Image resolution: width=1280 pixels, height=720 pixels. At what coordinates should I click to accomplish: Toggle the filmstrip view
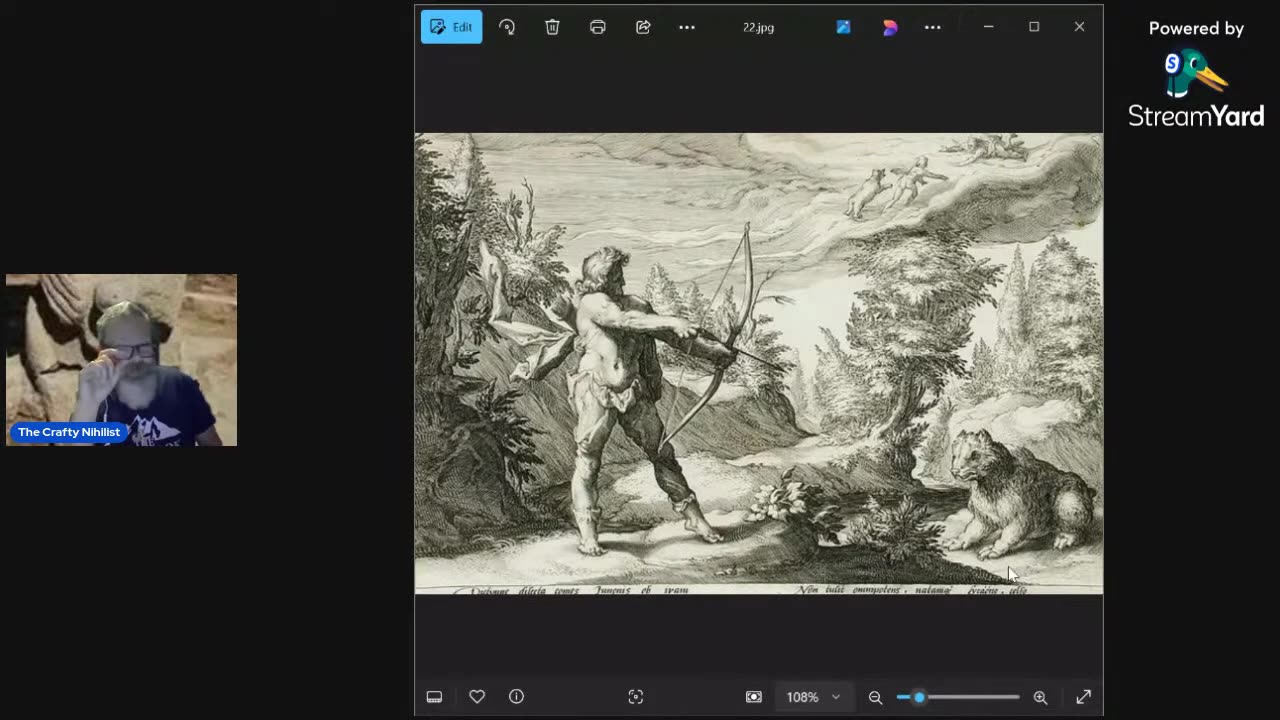point(434,697)
